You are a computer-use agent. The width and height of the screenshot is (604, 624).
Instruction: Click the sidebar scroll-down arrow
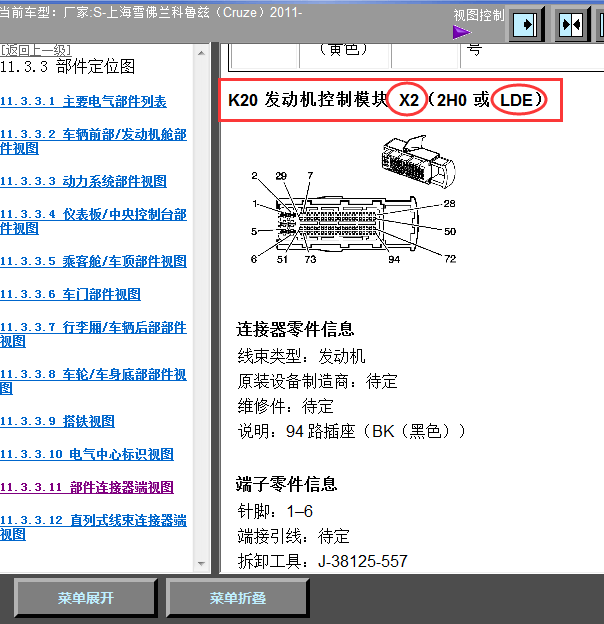pos(201,564)
